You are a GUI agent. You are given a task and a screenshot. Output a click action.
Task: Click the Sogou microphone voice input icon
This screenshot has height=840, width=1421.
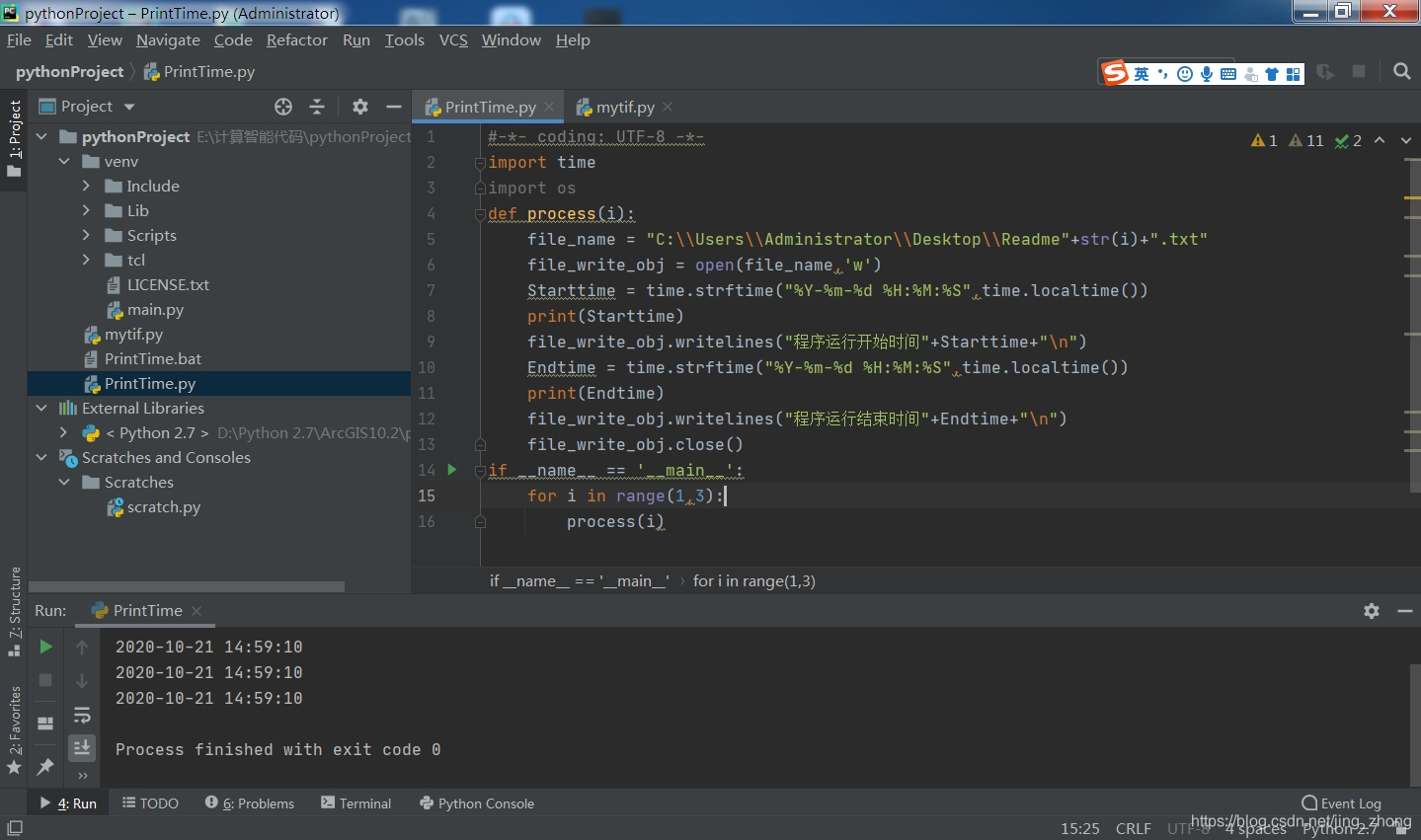point(1207,74)
